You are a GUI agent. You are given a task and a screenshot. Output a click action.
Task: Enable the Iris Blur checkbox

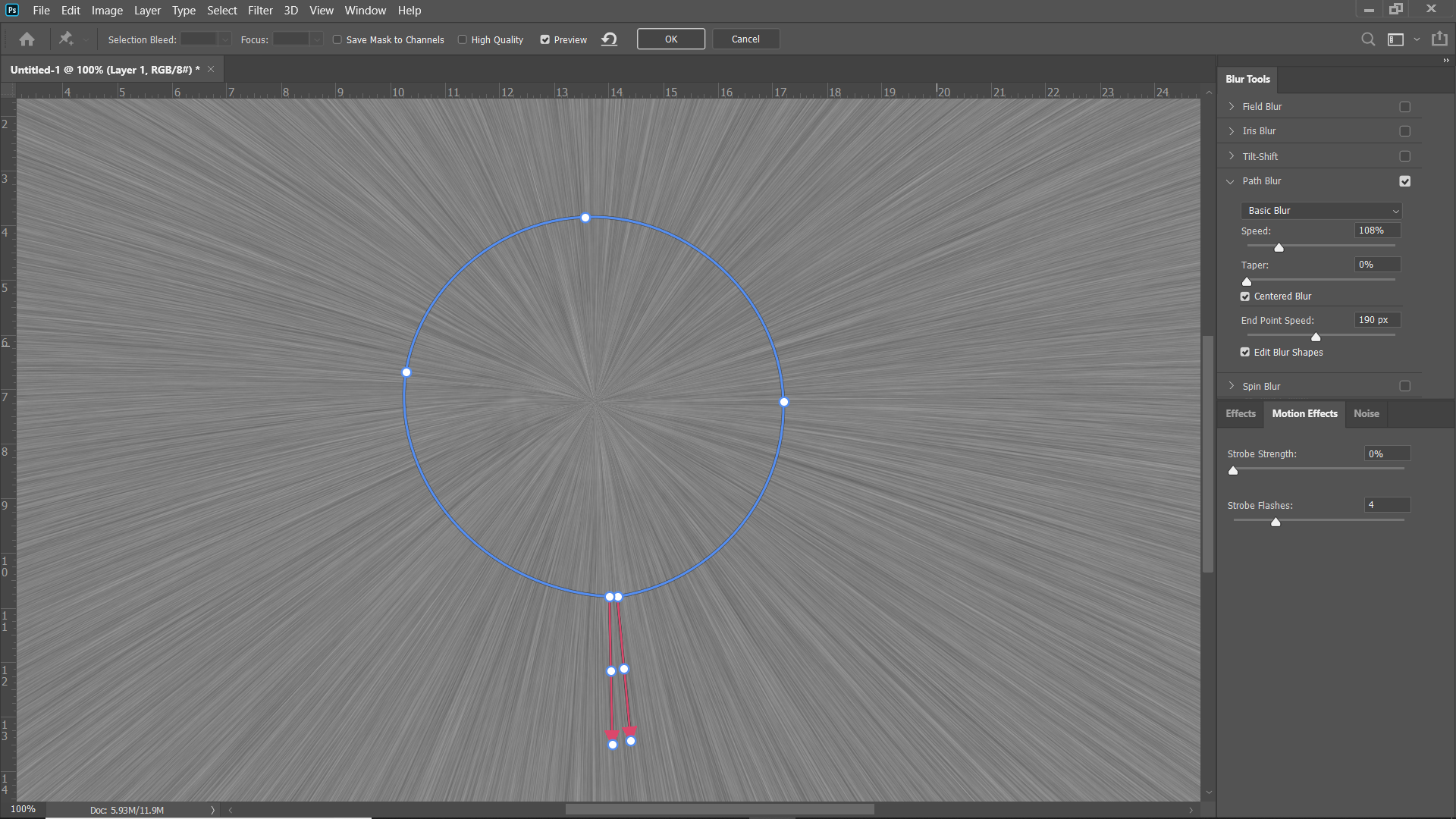(x=1405, y=131)
